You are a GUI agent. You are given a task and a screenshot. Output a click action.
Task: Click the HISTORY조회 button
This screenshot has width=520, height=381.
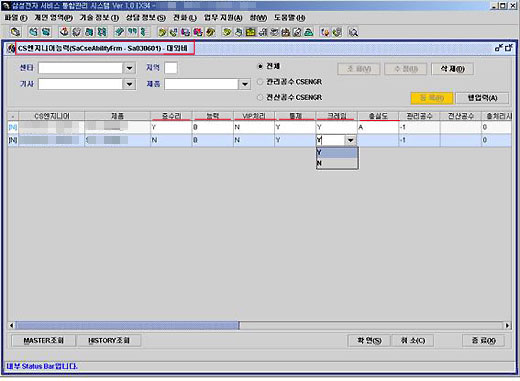coord(109,341)
